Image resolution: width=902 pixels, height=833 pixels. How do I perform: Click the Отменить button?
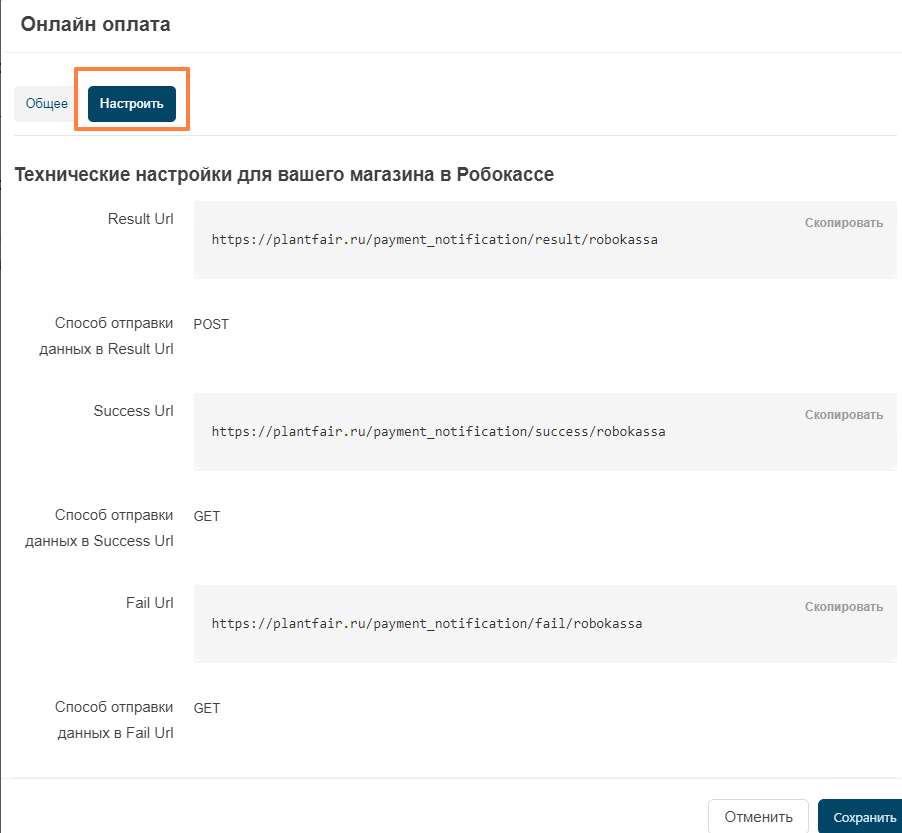coord(758,817)
